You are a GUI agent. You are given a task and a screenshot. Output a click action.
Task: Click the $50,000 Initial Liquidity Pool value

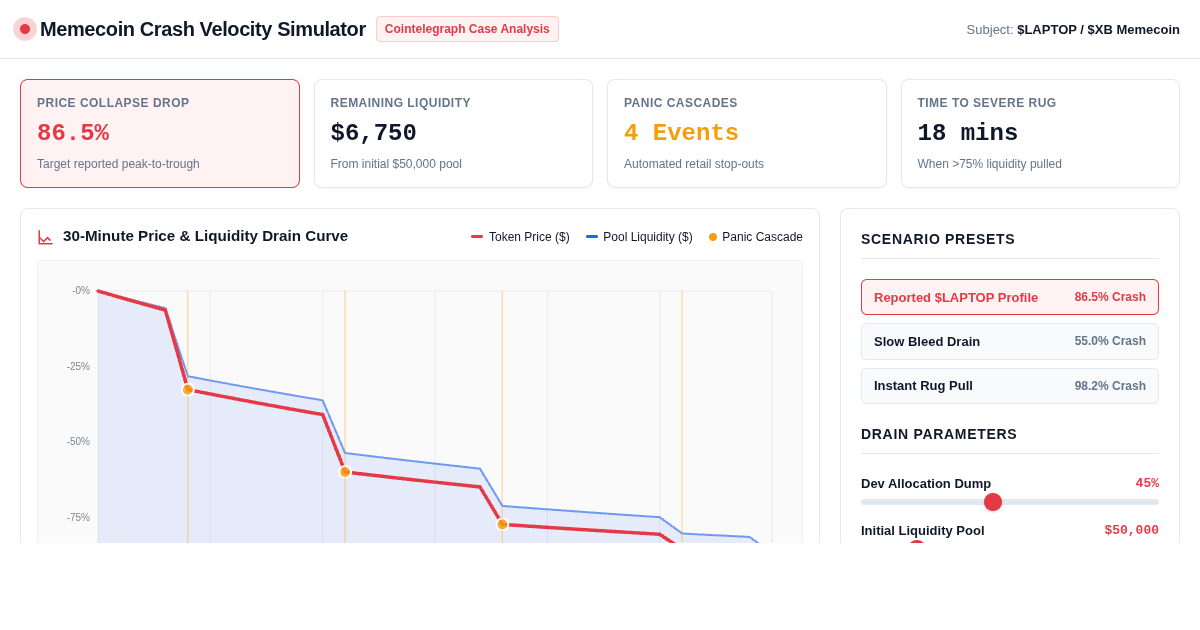click(1132, 530)
